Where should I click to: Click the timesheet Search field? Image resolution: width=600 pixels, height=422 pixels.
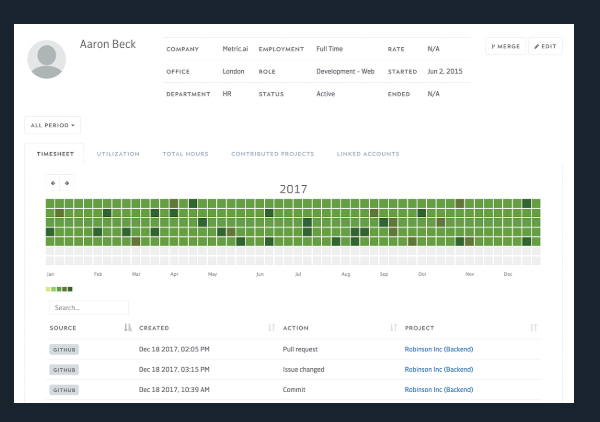89,308
